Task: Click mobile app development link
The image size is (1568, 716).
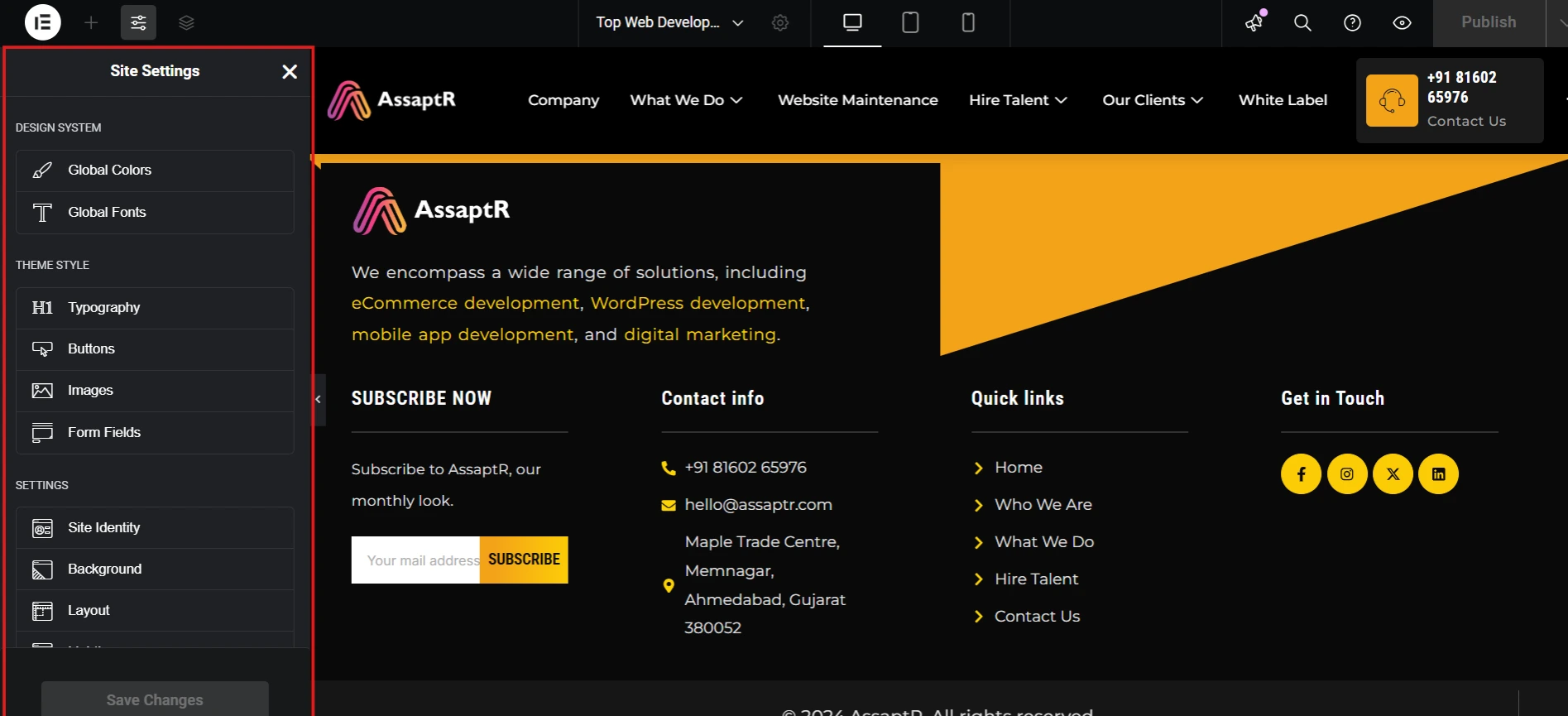Action: (463, 334)
